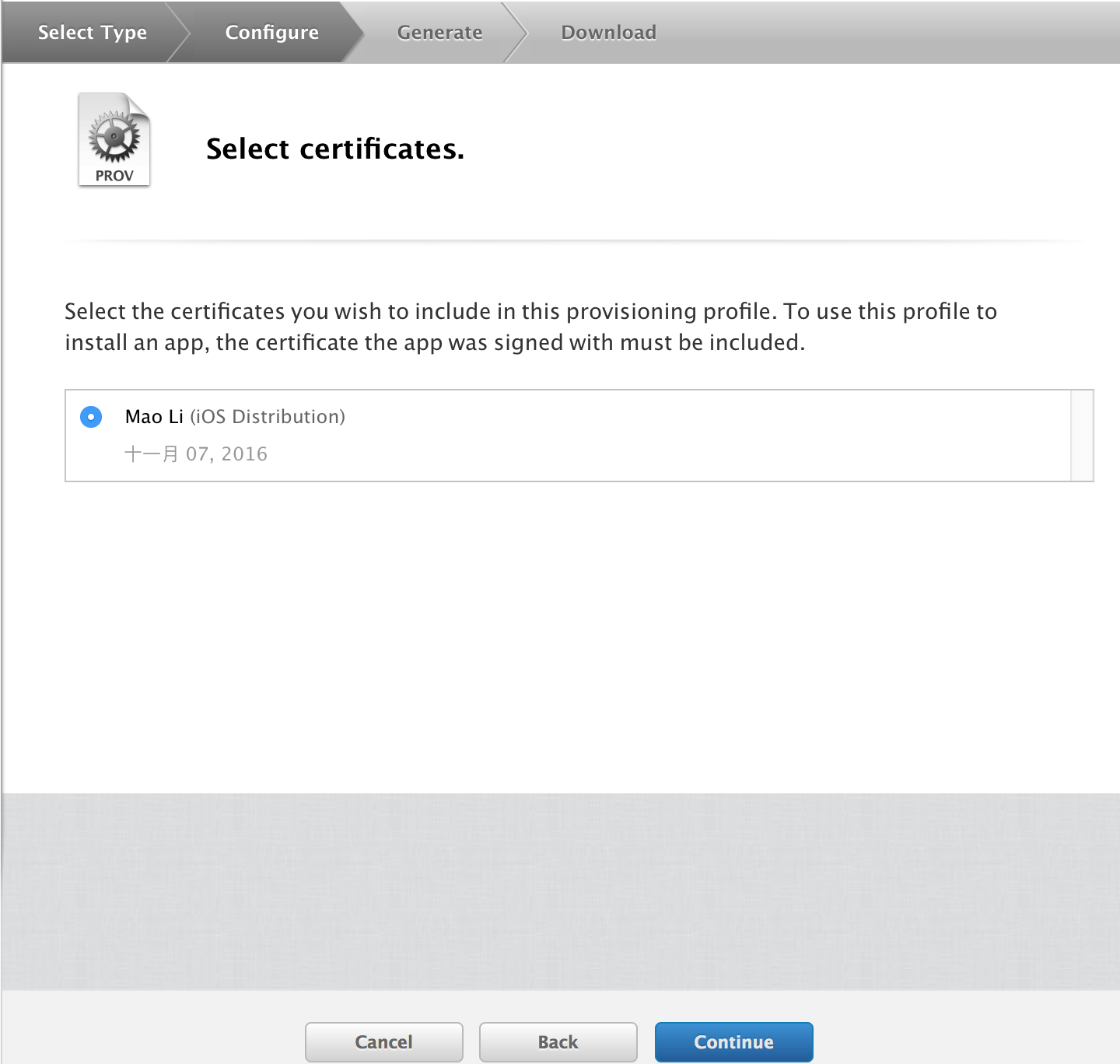The width and height of the screenshot is (1120, 1064).
Task: Click the arrow separator after Configure step
Action: click(354, 33)
